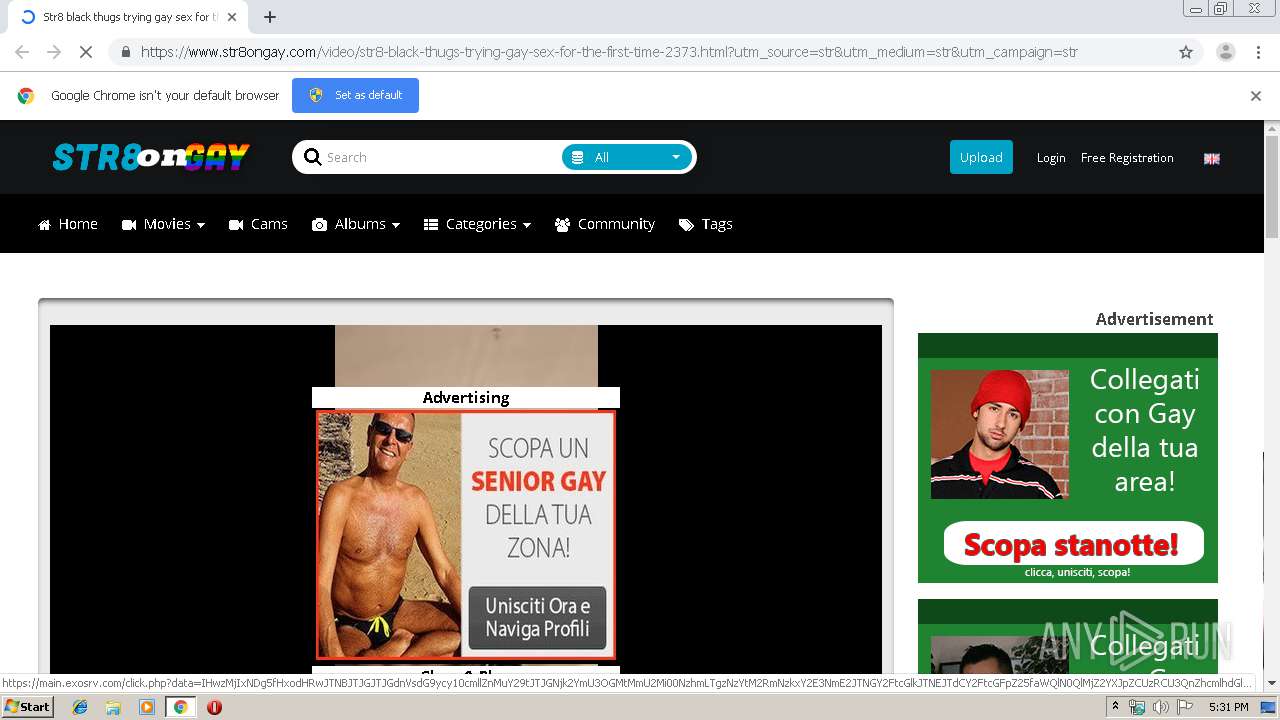Open the network tray icon
This screenshot has width=1280, height=720.
(x=1137, y=707)
